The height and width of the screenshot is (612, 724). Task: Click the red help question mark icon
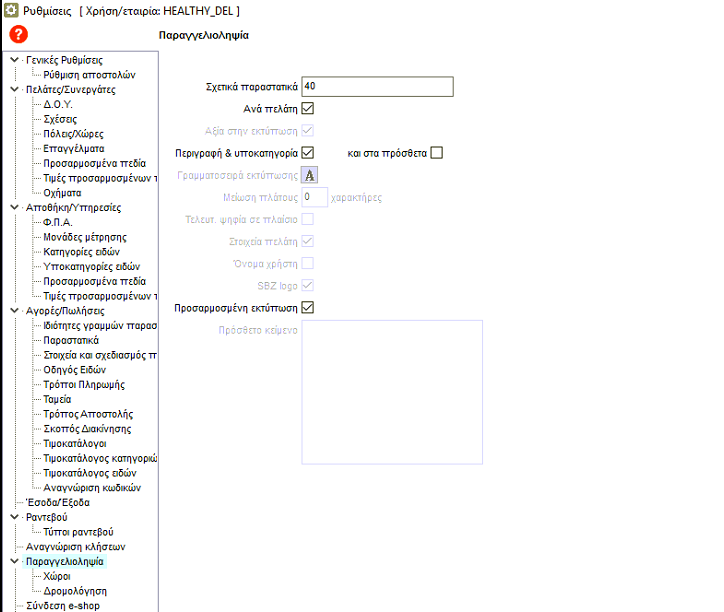[x=17, y=35]
